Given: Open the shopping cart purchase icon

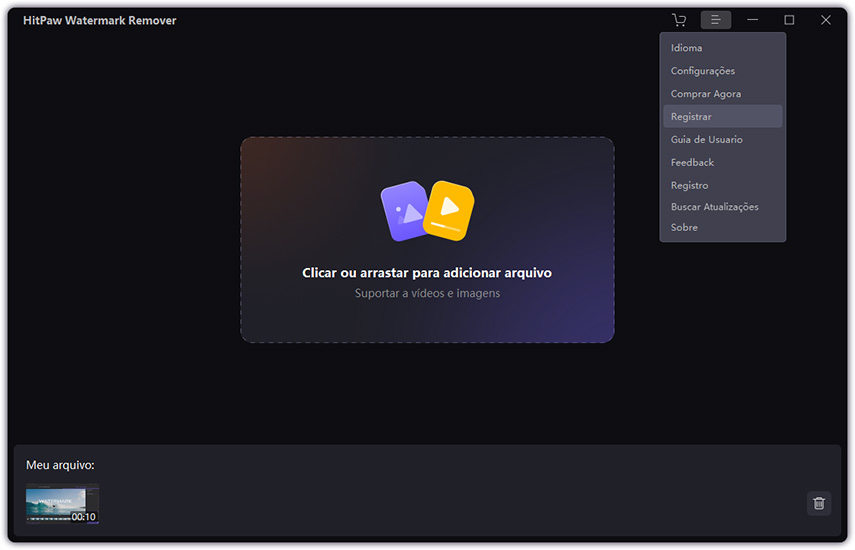Looking at the screenshot, I should tap(679, 20).
